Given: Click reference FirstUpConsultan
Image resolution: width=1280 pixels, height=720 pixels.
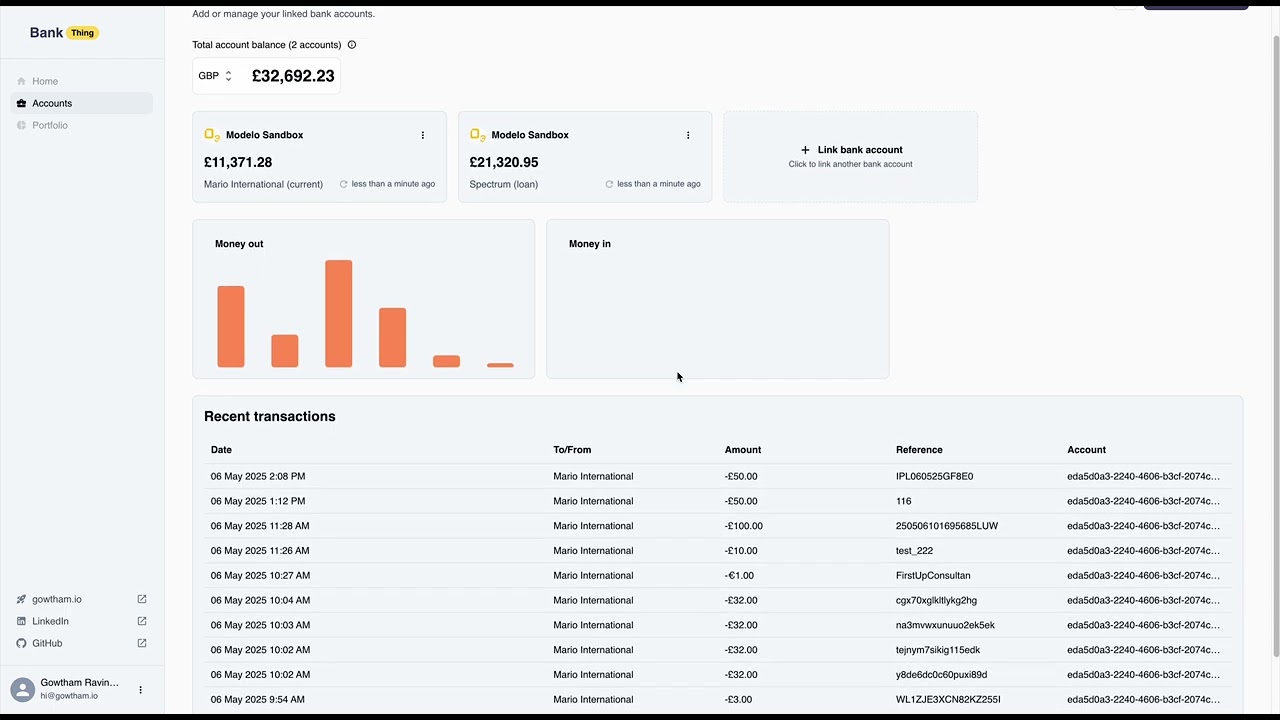Looking at the screenshot, I should click(x=933, y=576).
